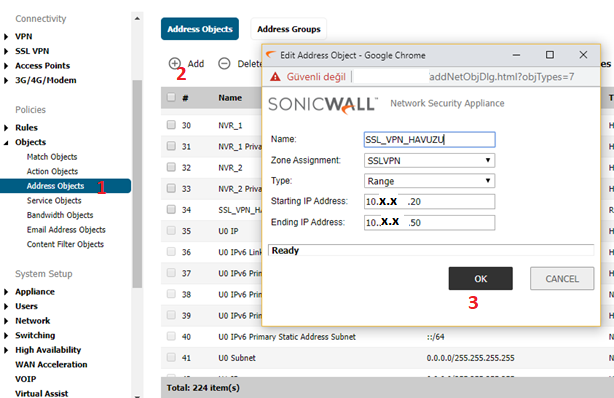
Task: Click the # column header
Action: point(185,98)
